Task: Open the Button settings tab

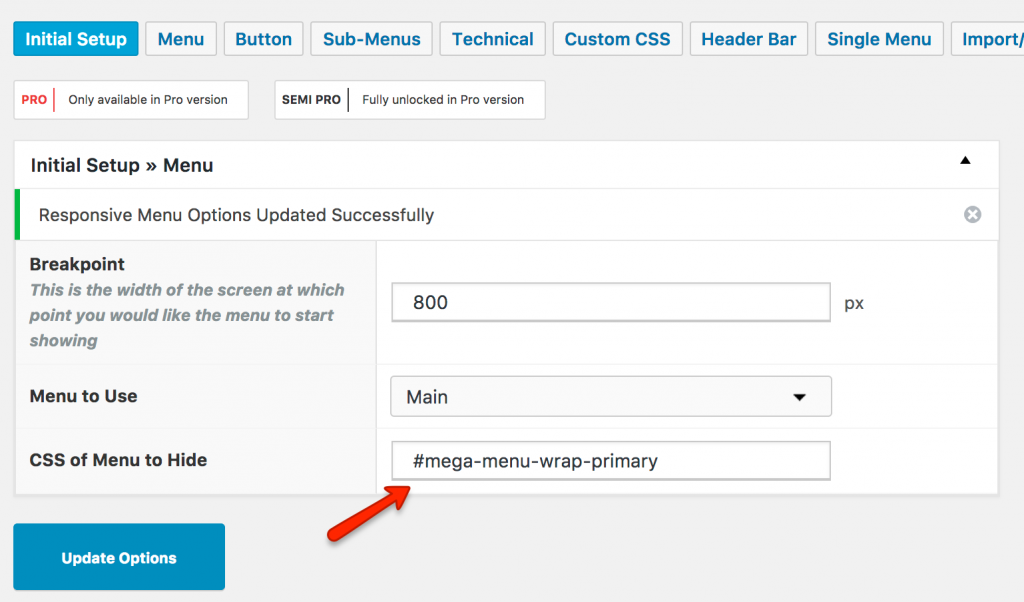Action: click(263, 38)
